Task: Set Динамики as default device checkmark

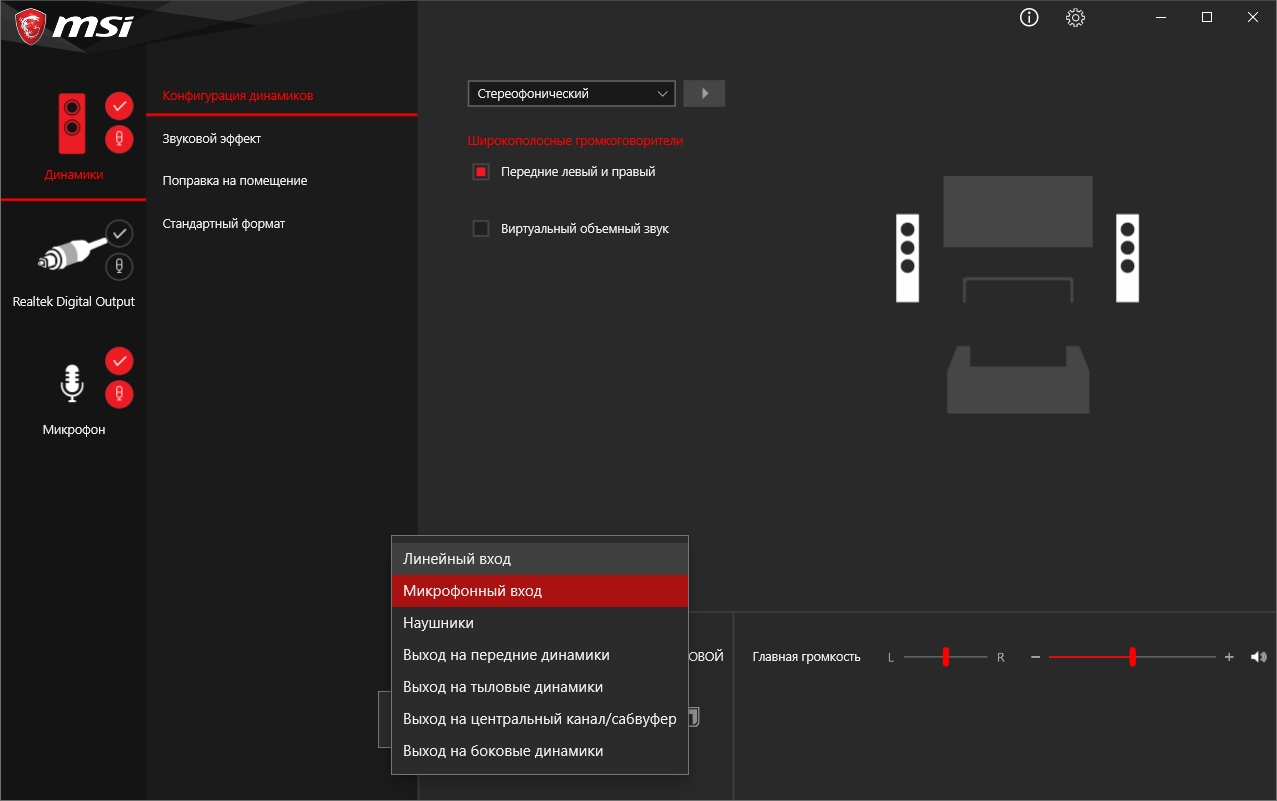Action: (x=119, y=105)
